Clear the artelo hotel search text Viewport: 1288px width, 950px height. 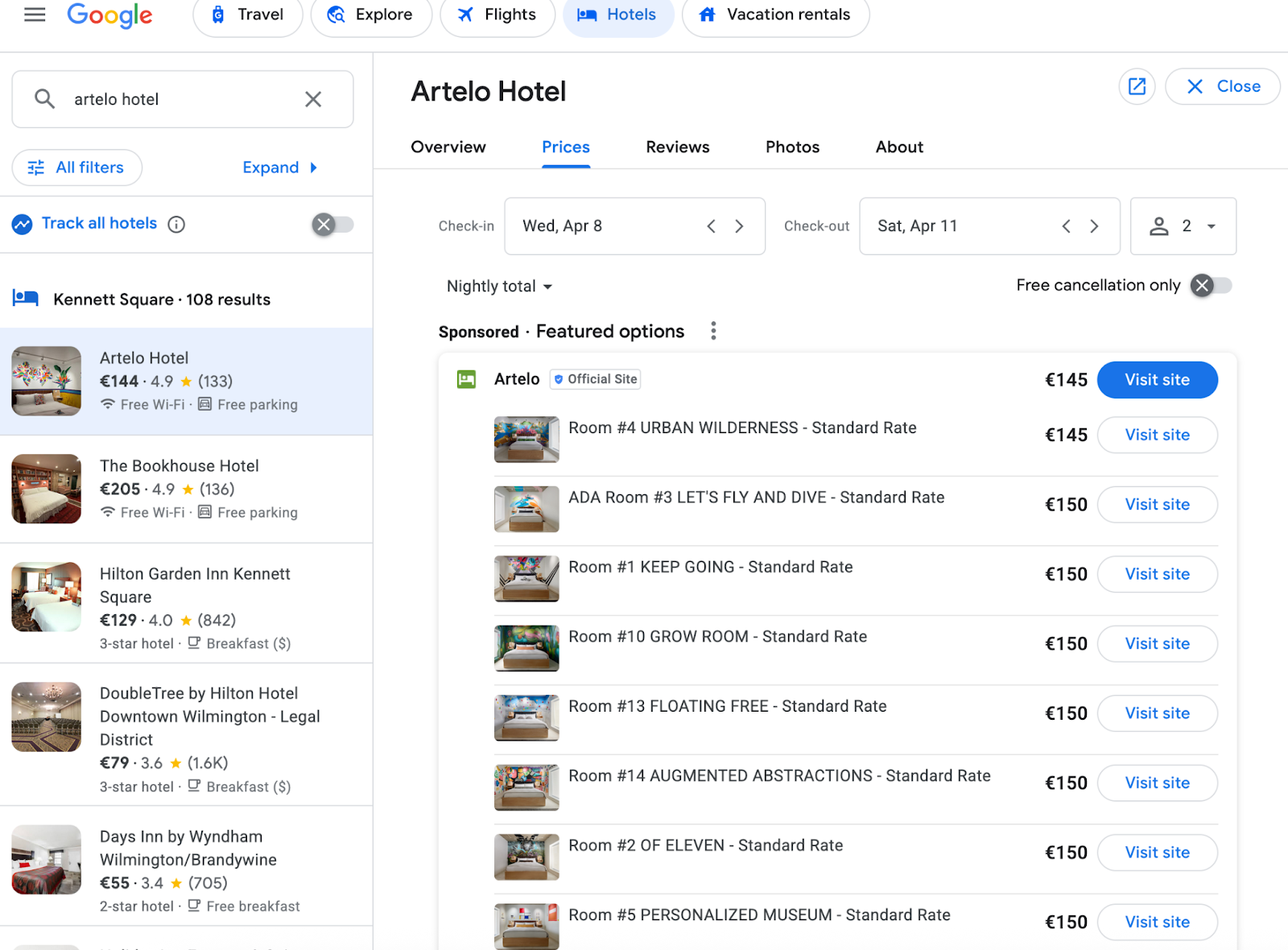tap(313, 99)
